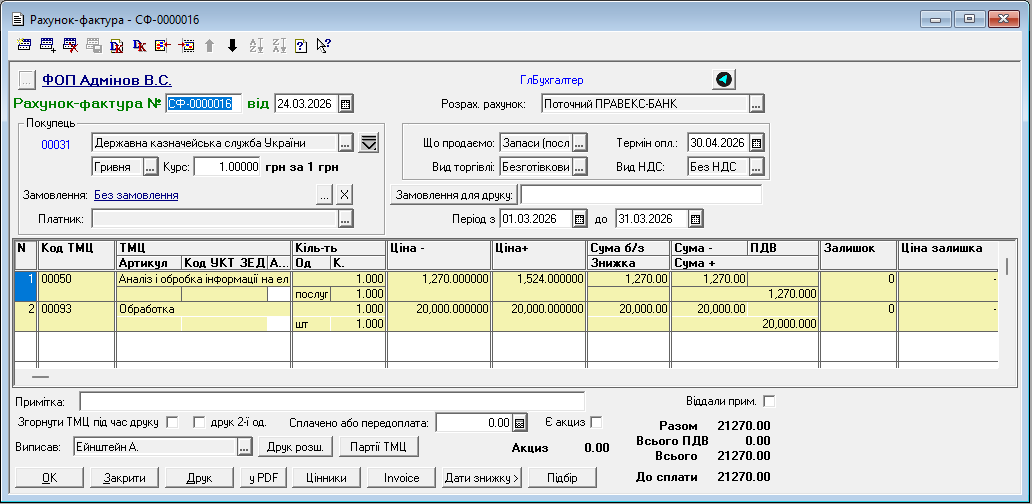This screenshot has width=1032, height=504.
Task: Expand the buyer dropdown arrow button
Action: [x=369, y=142]
